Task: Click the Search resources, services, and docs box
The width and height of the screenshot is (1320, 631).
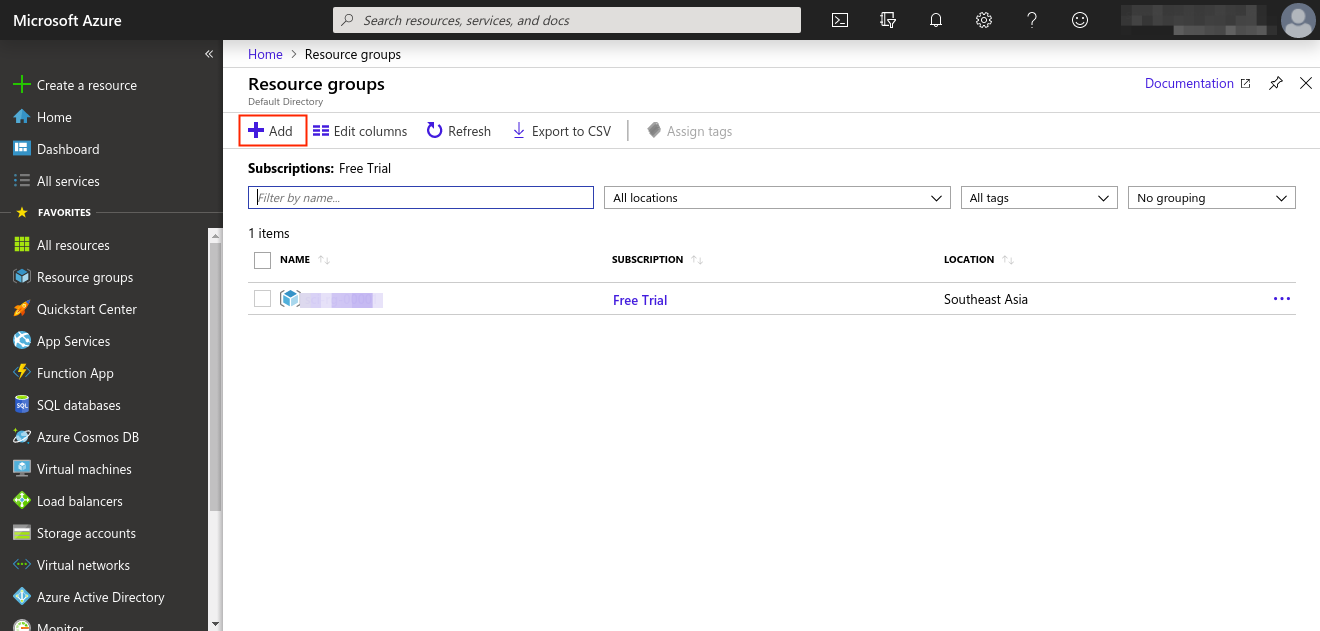Action: (x=566, y=20)
